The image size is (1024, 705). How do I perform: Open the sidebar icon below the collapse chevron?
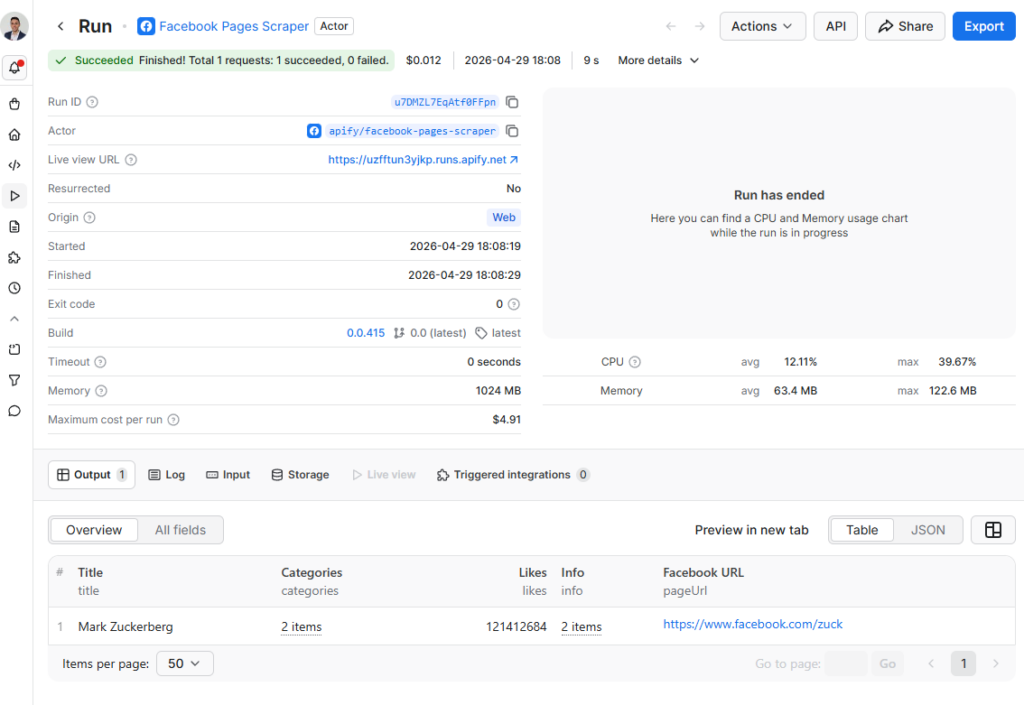tap(14, 349)
